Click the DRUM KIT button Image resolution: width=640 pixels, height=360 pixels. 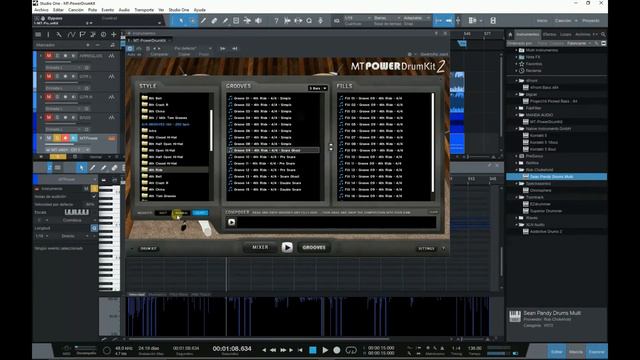point(148,248)
